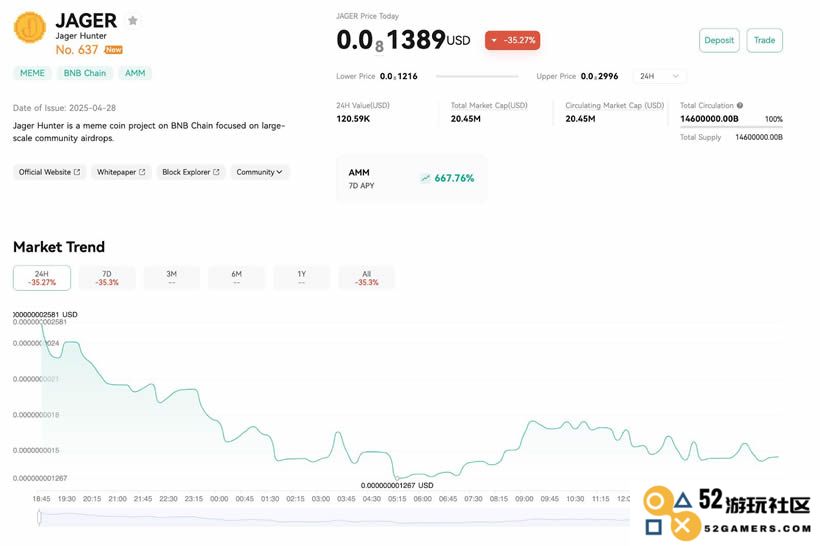Viewport: 820px width, 546px height.
Task: Click the chart range slider left handle
Action: click(x=40, y=517)
